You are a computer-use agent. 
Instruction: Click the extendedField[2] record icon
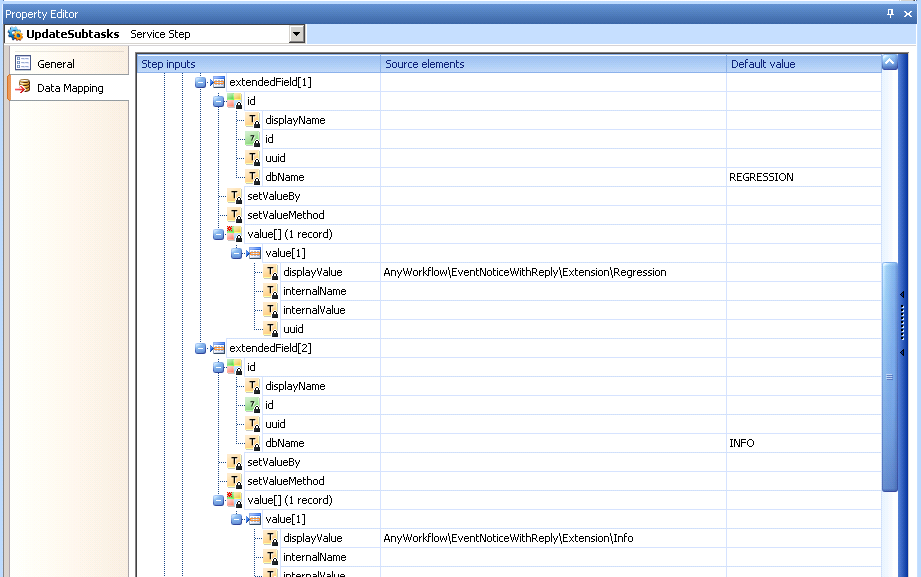tap(219, 348)
